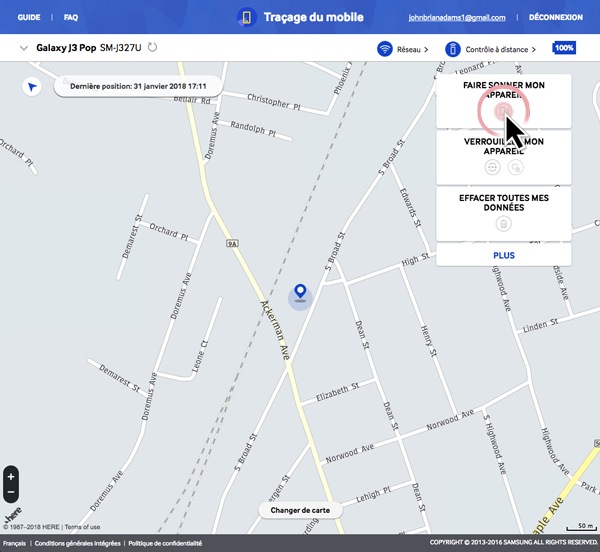The image size is (600, 552).
Task: Click High St label on map
Action: [416, 259]
